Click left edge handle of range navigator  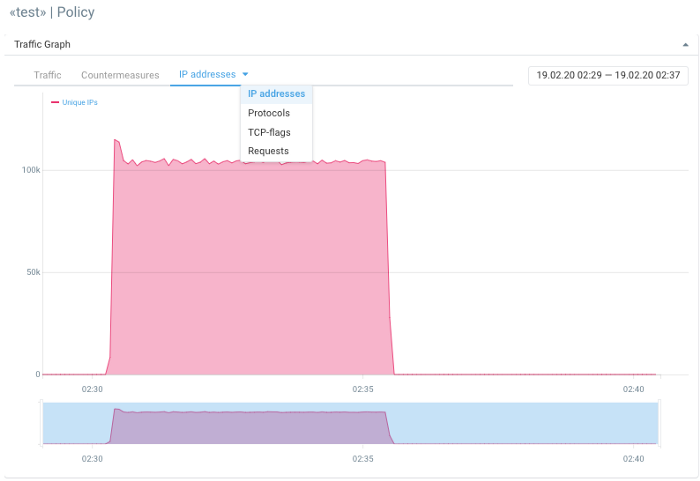coord(42,423)
